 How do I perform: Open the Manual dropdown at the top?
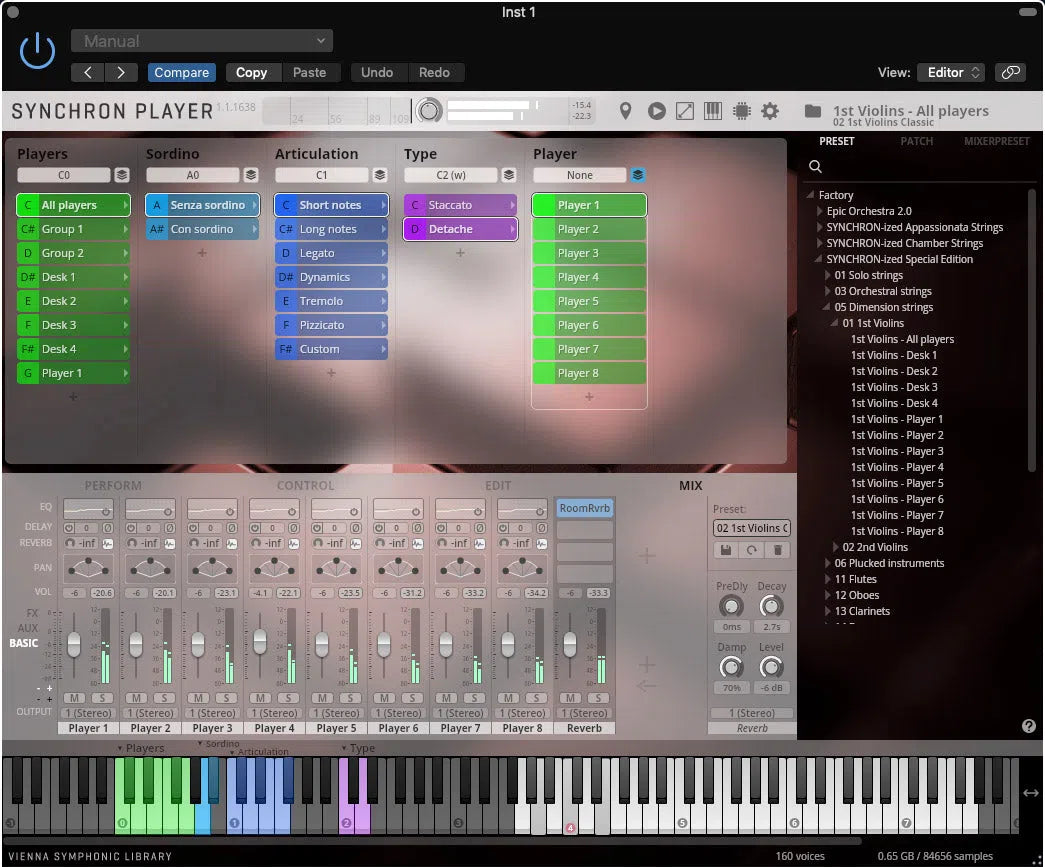(201, 40)
